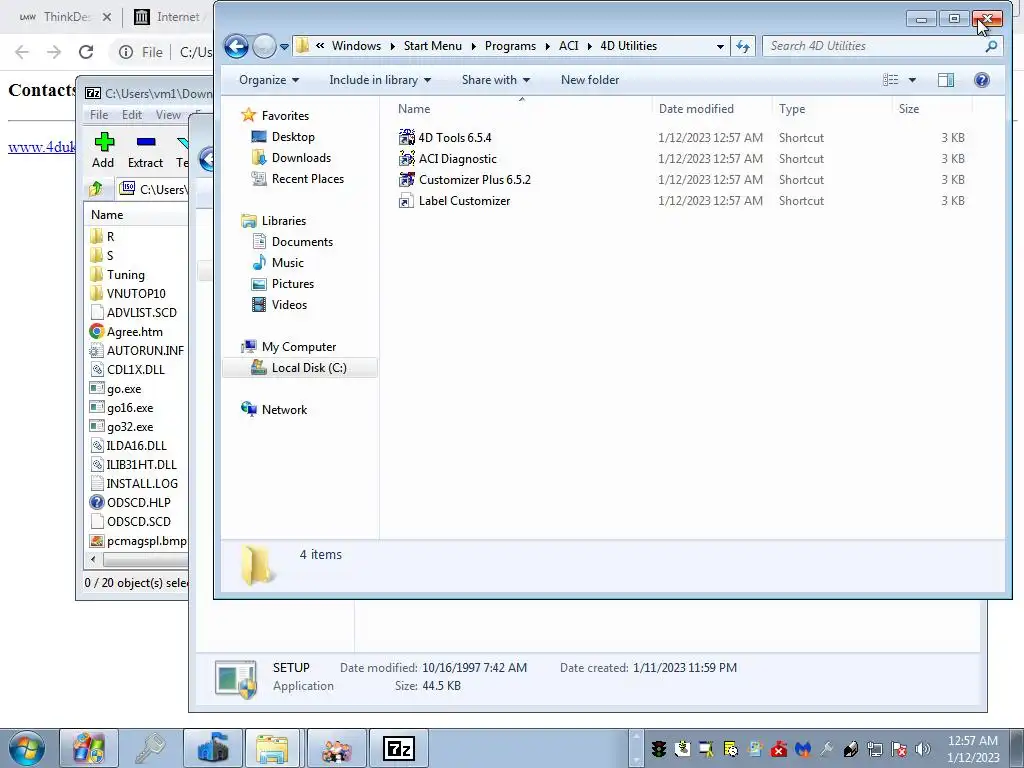
Task: Open Pictures library
Action: pyautogui.click(x=293, y=283)
